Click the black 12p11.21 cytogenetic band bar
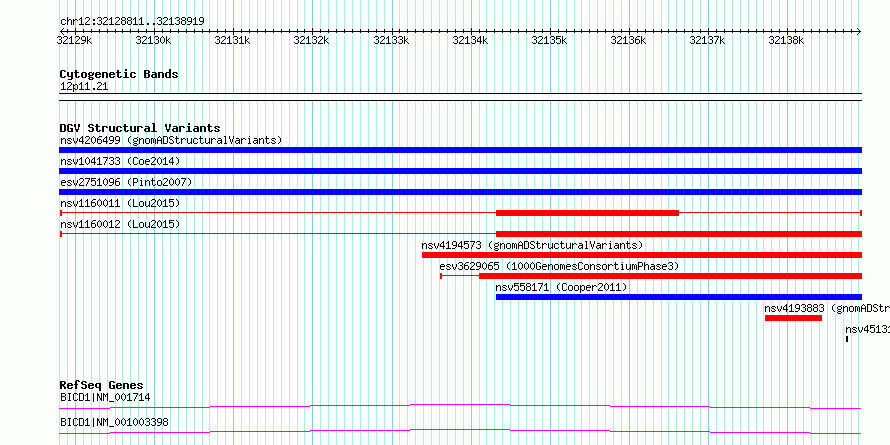Screen dimensions: 890x445 coord(460,97)
